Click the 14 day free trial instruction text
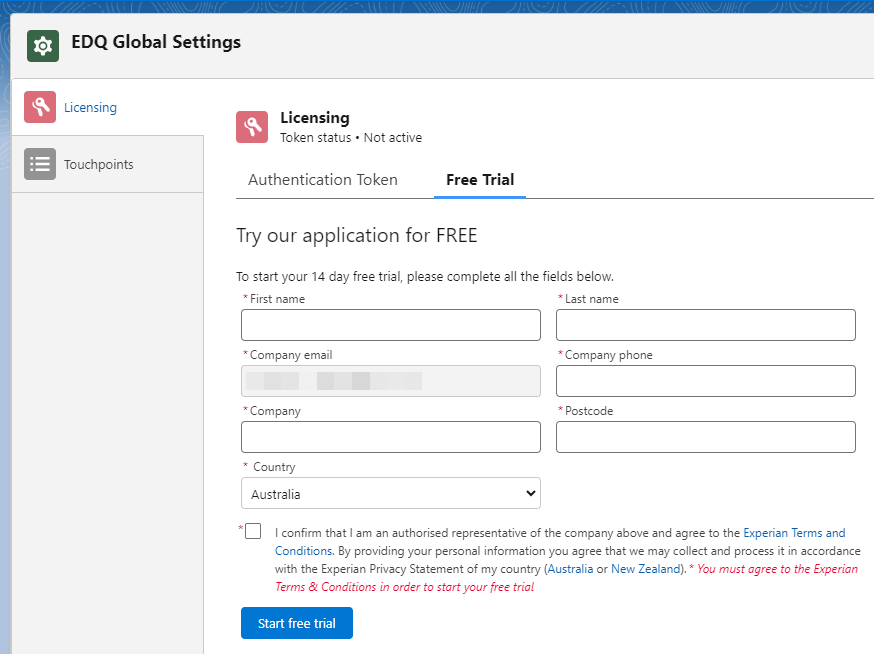The height and width of the screenshot is (654, 874). (x=425, y=277)
